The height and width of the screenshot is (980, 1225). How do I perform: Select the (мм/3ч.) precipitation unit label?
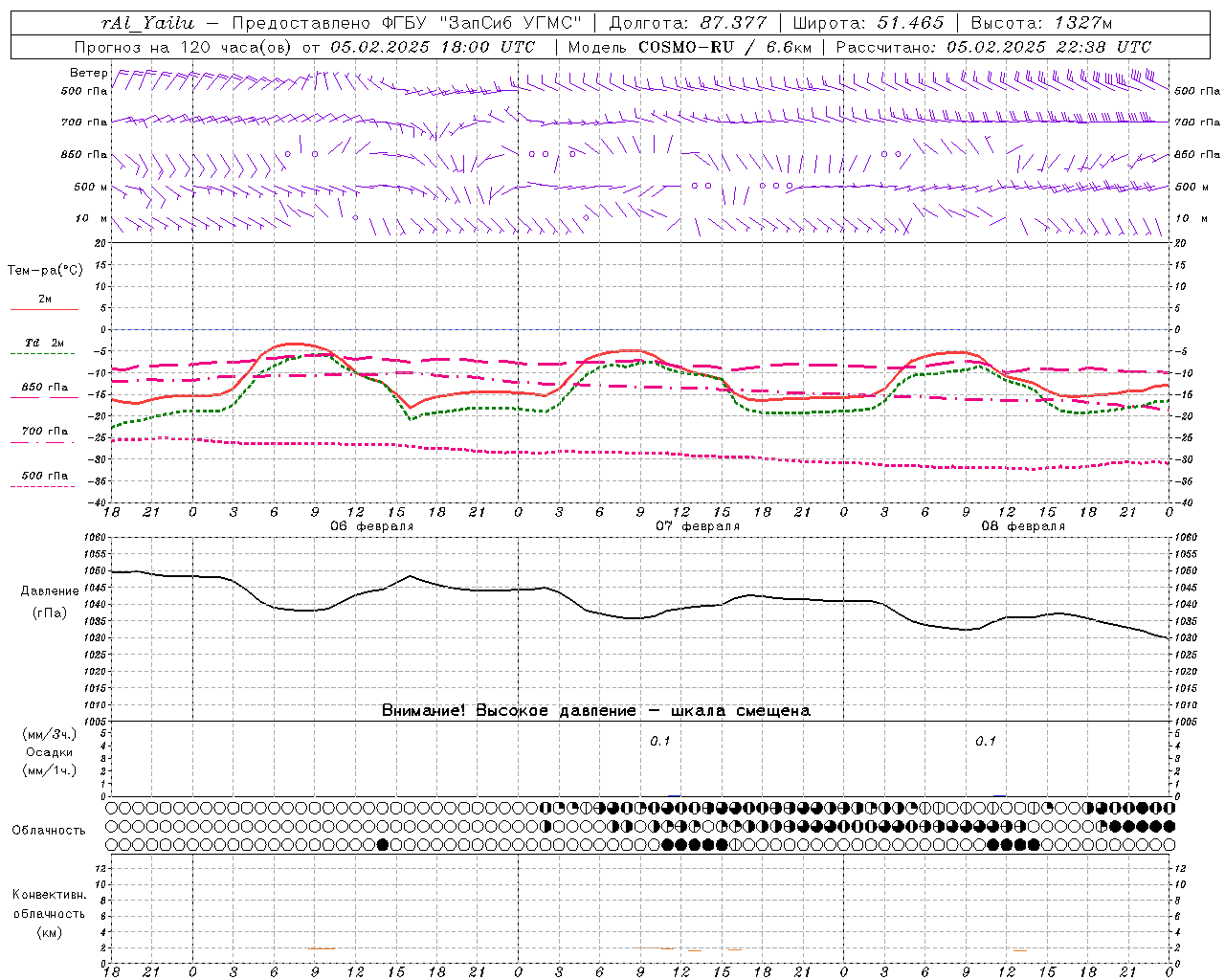pyautogui.click(x=49, y=734)
